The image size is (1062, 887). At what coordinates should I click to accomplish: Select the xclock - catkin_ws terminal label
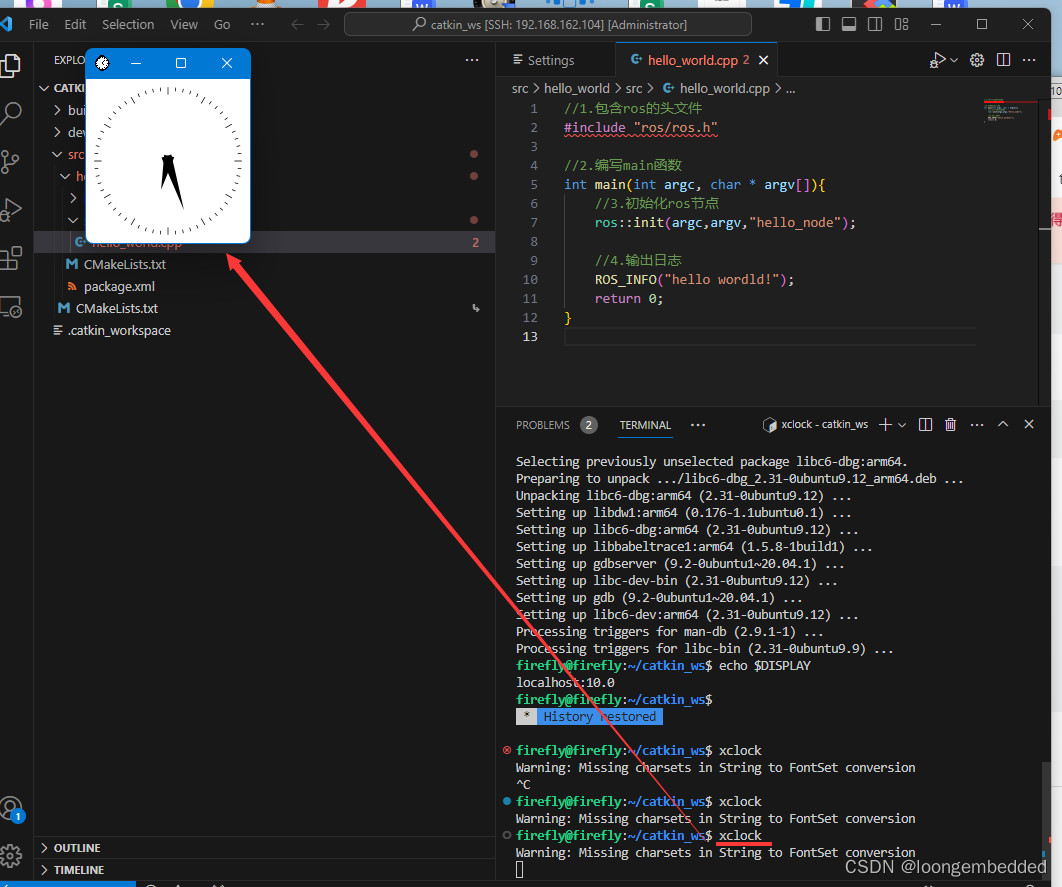click(815, 425)
